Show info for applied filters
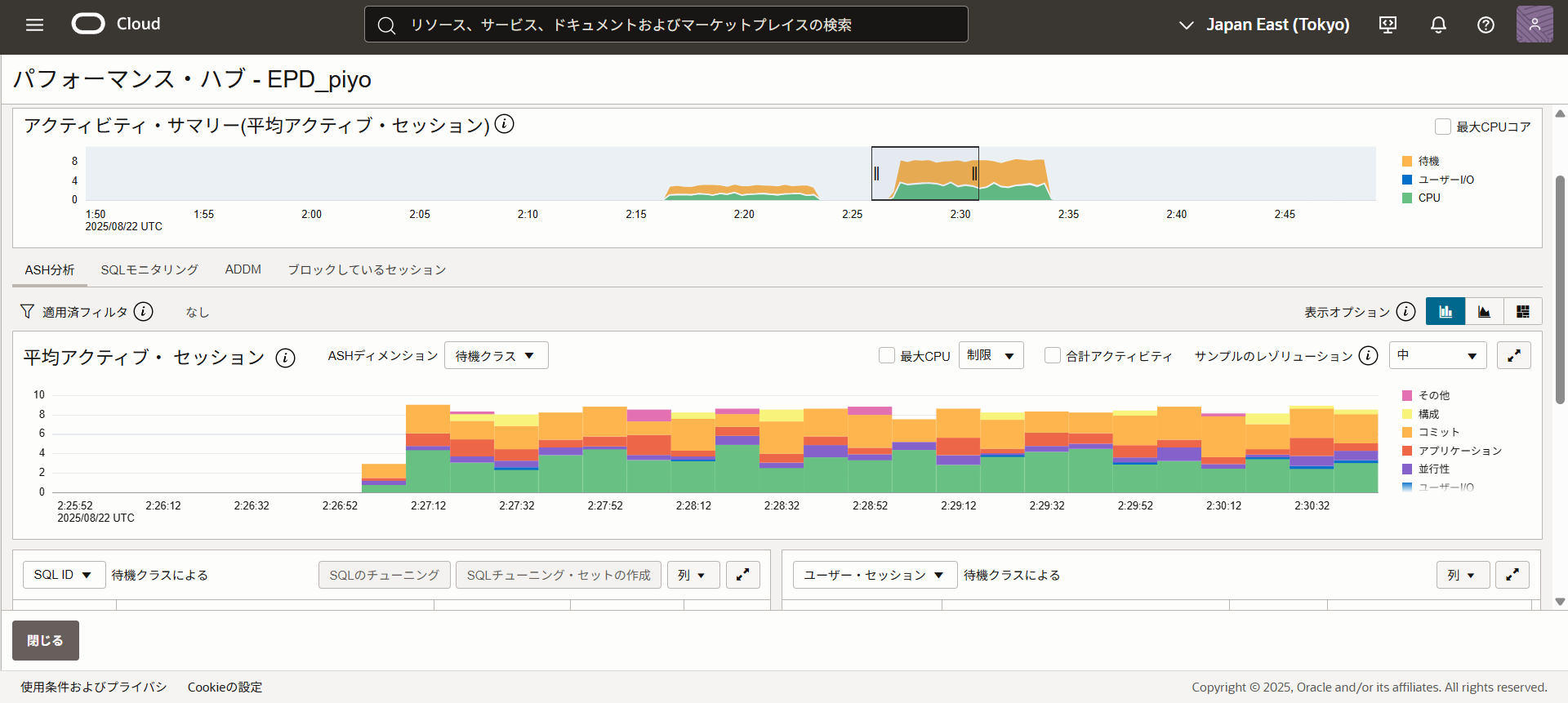This screenshot has height=703, width=1568. point(143,311)
